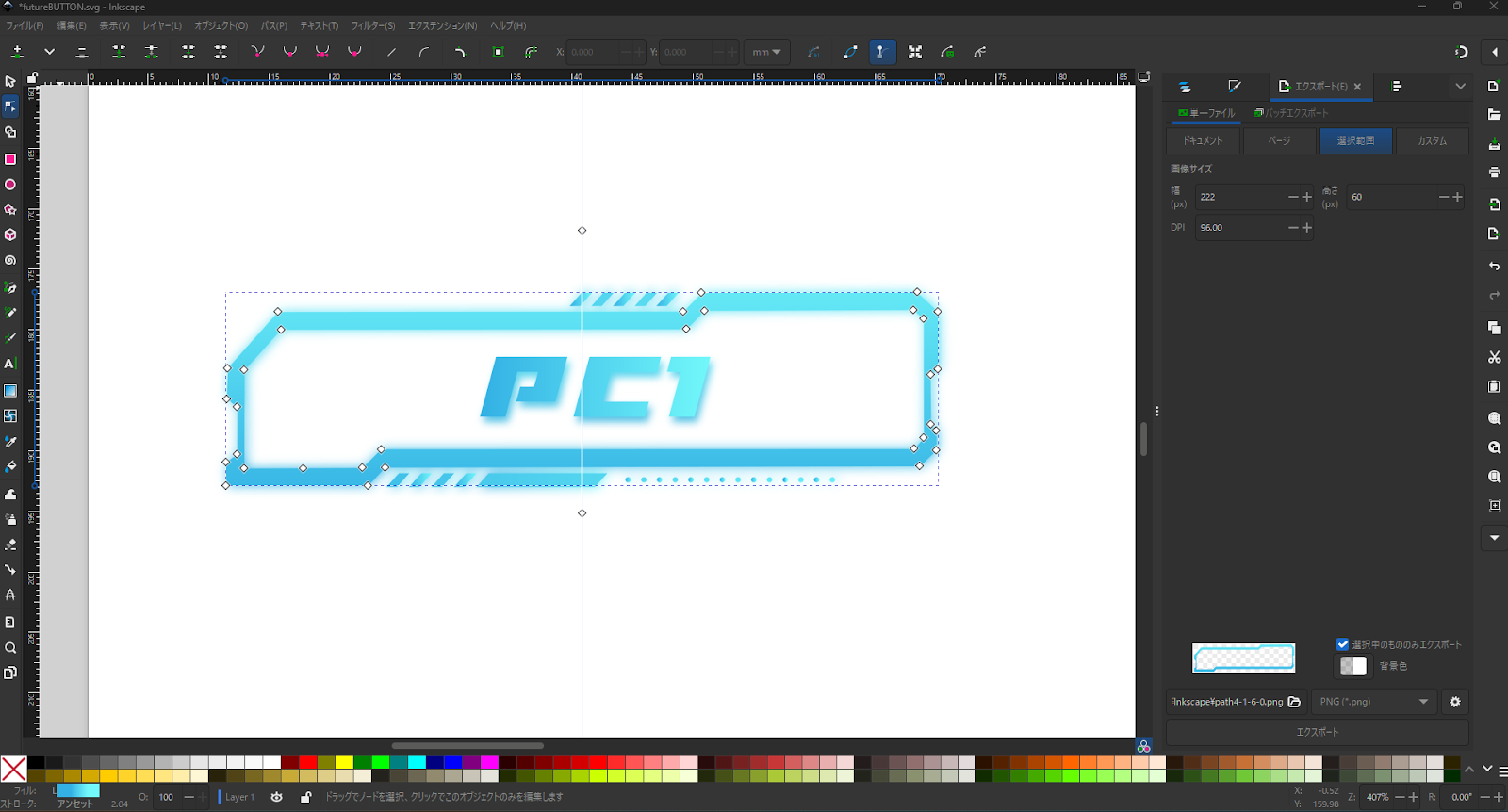This screenshot has height=812, width=1508.
Task: Toggle export selected only checkbox
Action: tap(1342, 644)
